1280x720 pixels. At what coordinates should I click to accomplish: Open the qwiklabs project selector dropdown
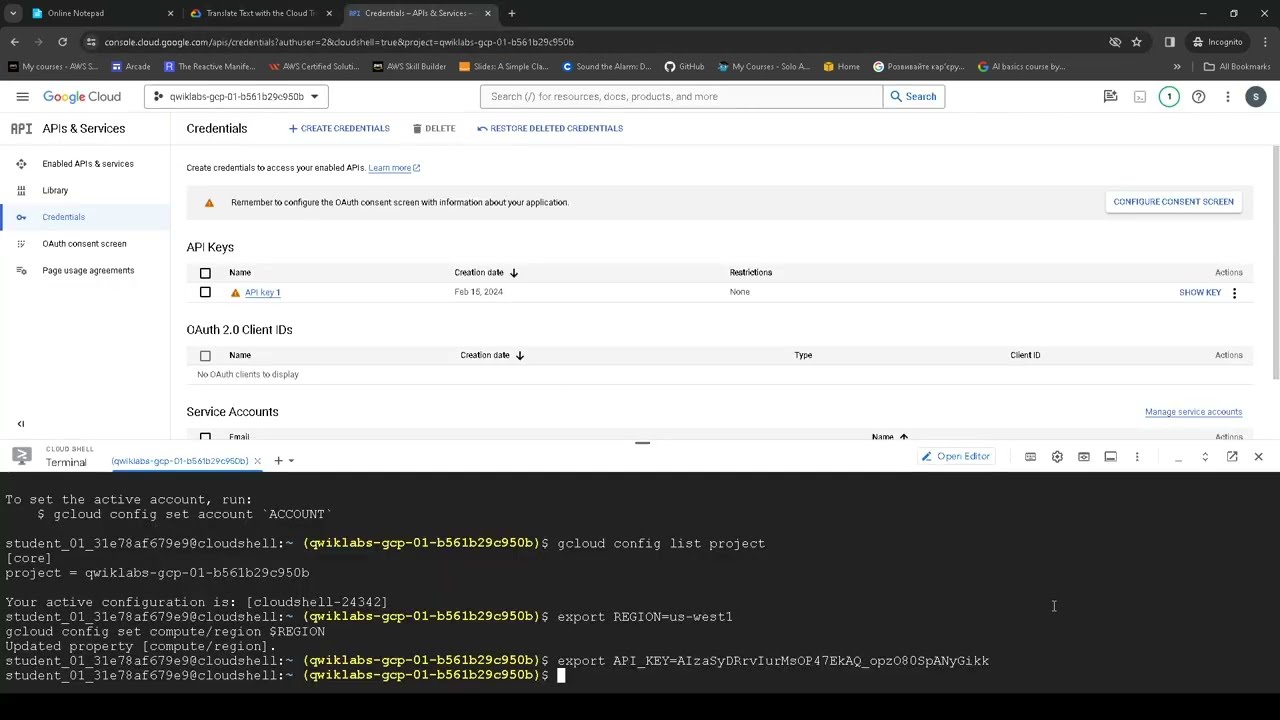coord(237,97)
